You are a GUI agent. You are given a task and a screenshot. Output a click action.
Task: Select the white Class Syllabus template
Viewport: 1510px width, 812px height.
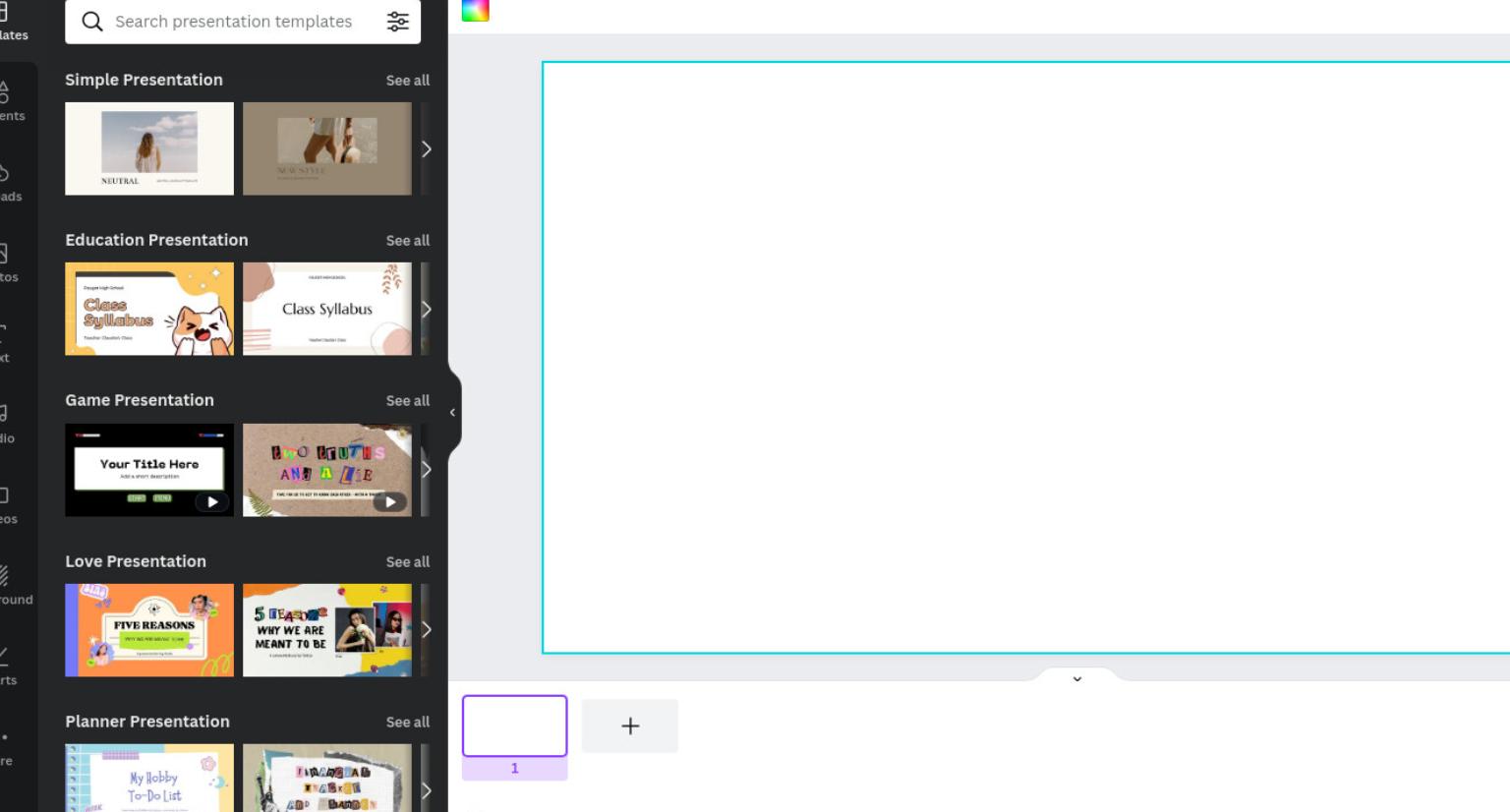[x=327, y=309]
